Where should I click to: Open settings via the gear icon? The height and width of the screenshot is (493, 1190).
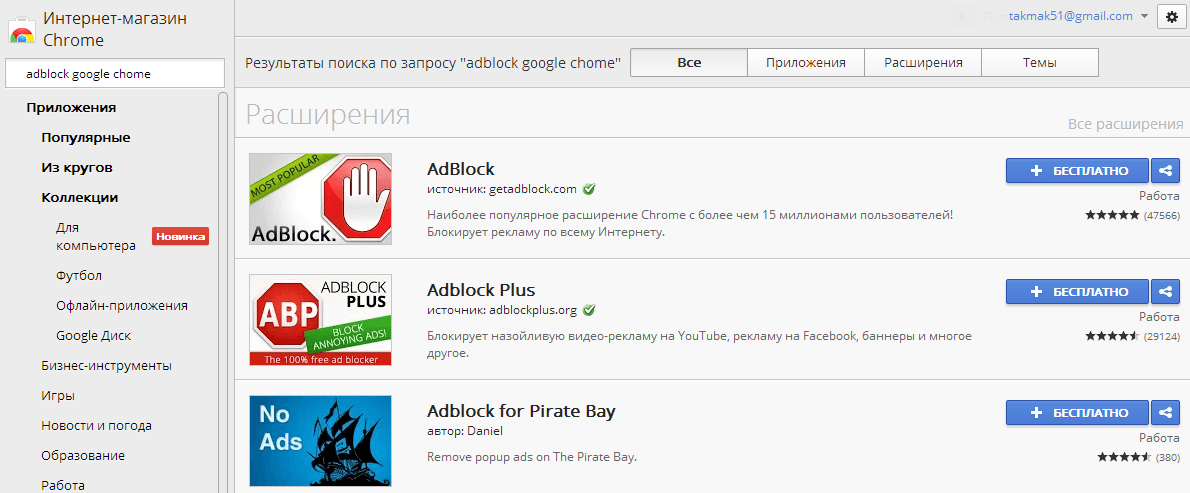[1171, 17]
